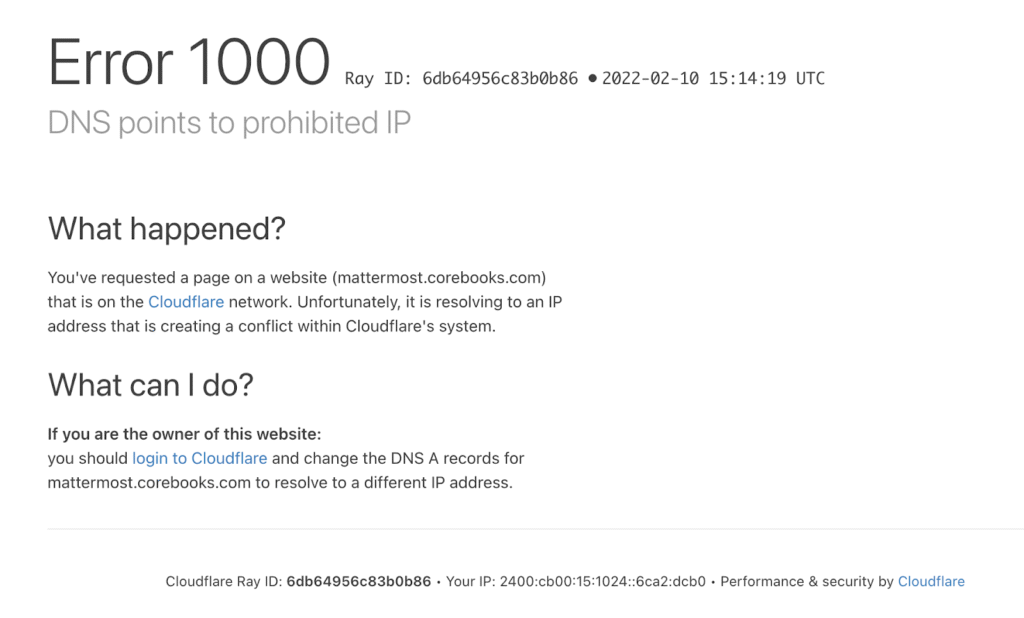The width and height of the screenshot is (1024, 618).
Task: Click the 'What can I do?' heading
Action: point(150,384)
